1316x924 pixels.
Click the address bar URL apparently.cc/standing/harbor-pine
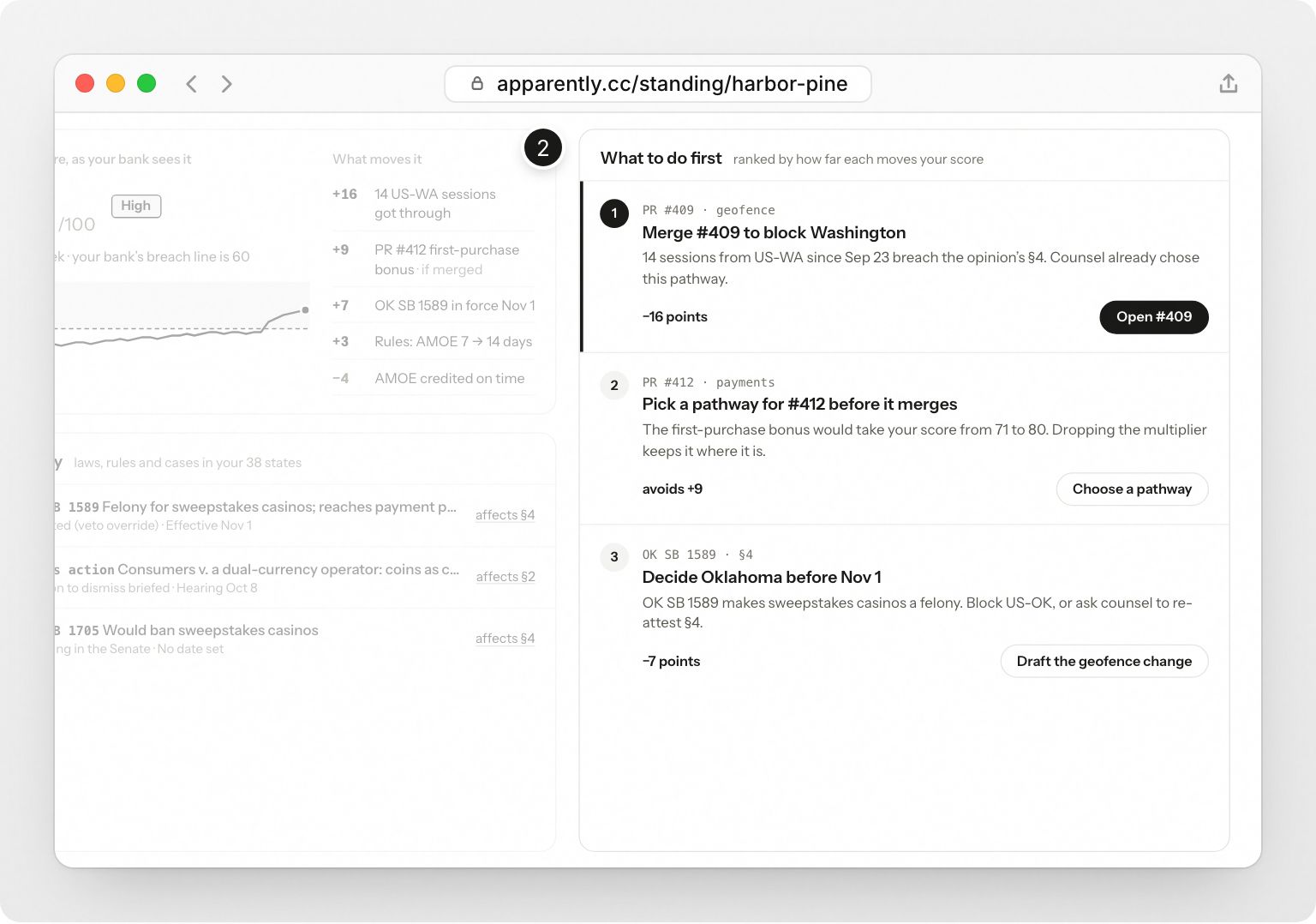tap(672, 83)
